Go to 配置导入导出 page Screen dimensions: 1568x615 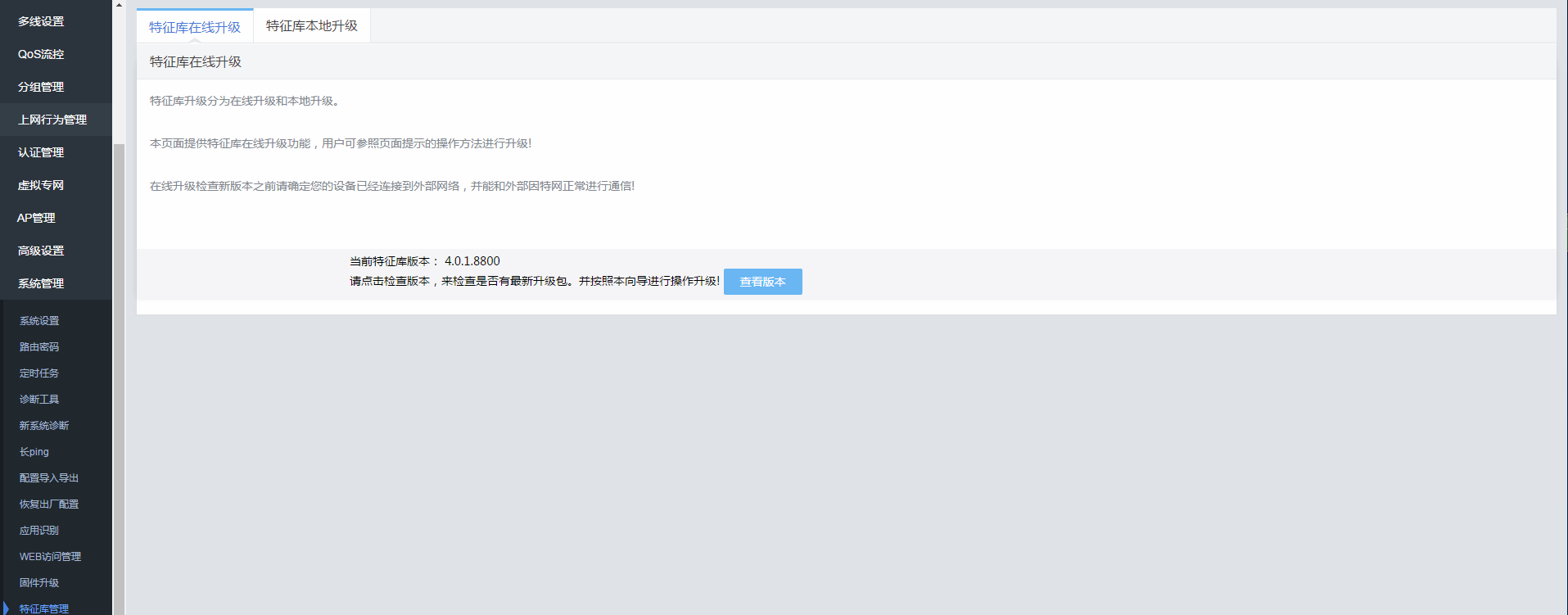coord(49,478)
